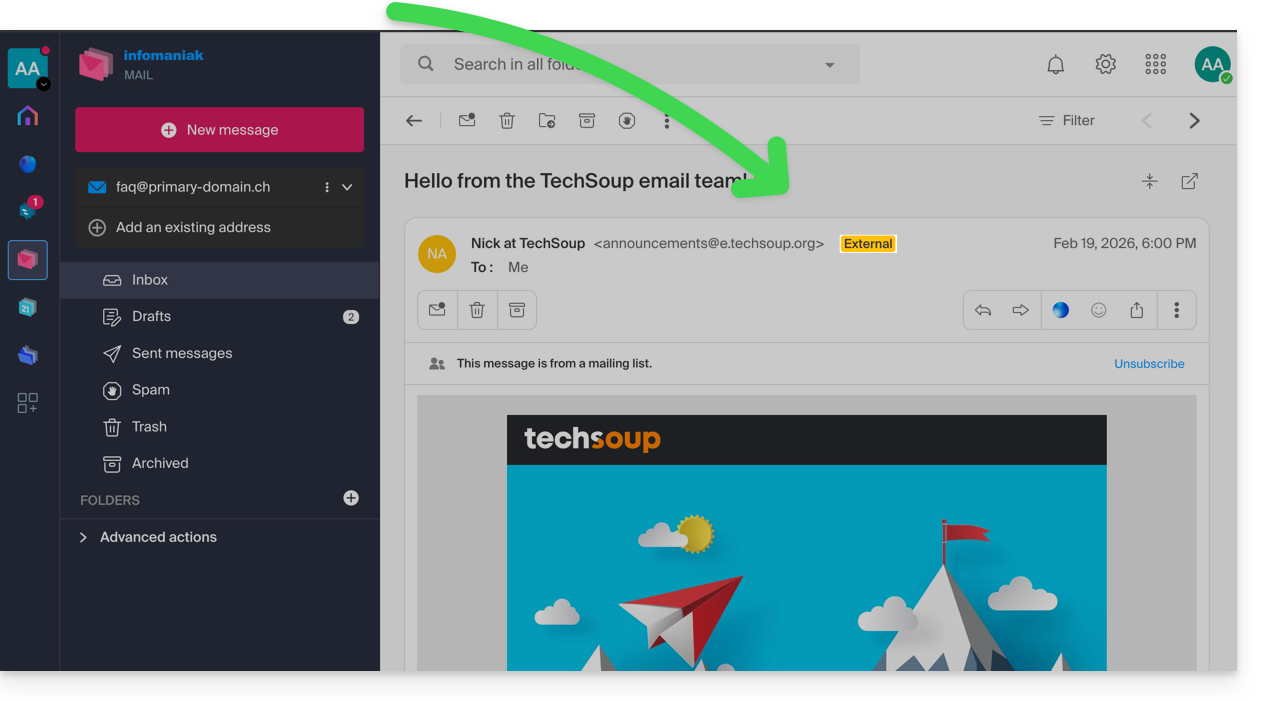Open message in new window icon
The width and height of the screenshot is (1267, 701).
pyautogui.click(x=1189, y=182)
